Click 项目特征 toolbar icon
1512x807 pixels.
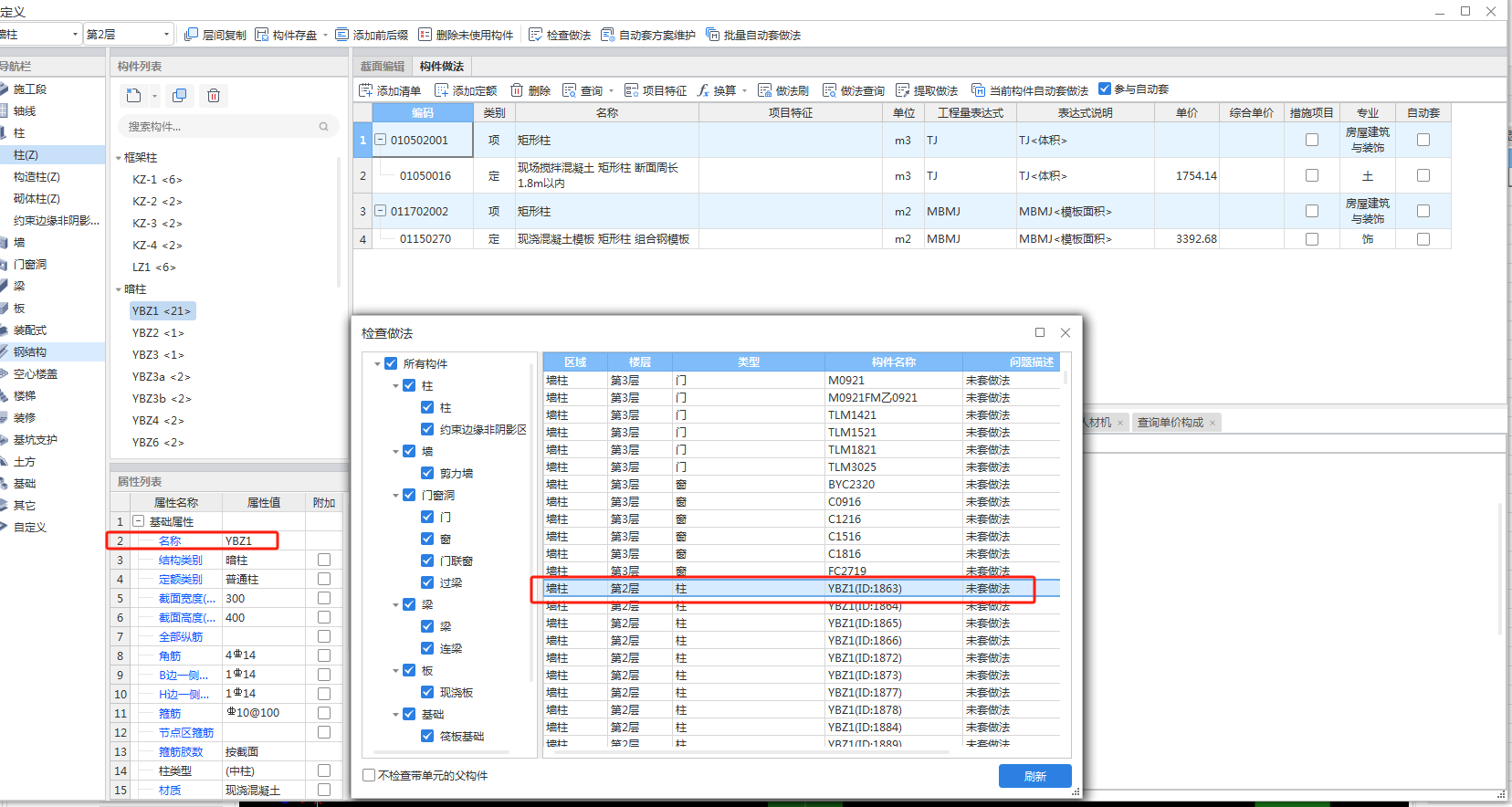coord(631,90)
